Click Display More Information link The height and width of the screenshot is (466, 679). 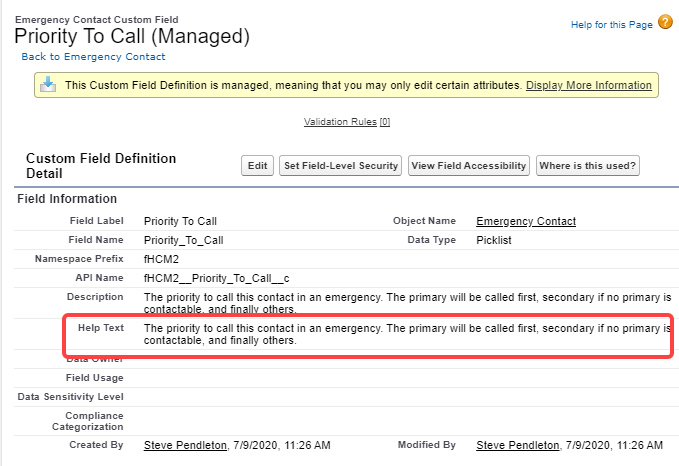(x=588, y=86)
